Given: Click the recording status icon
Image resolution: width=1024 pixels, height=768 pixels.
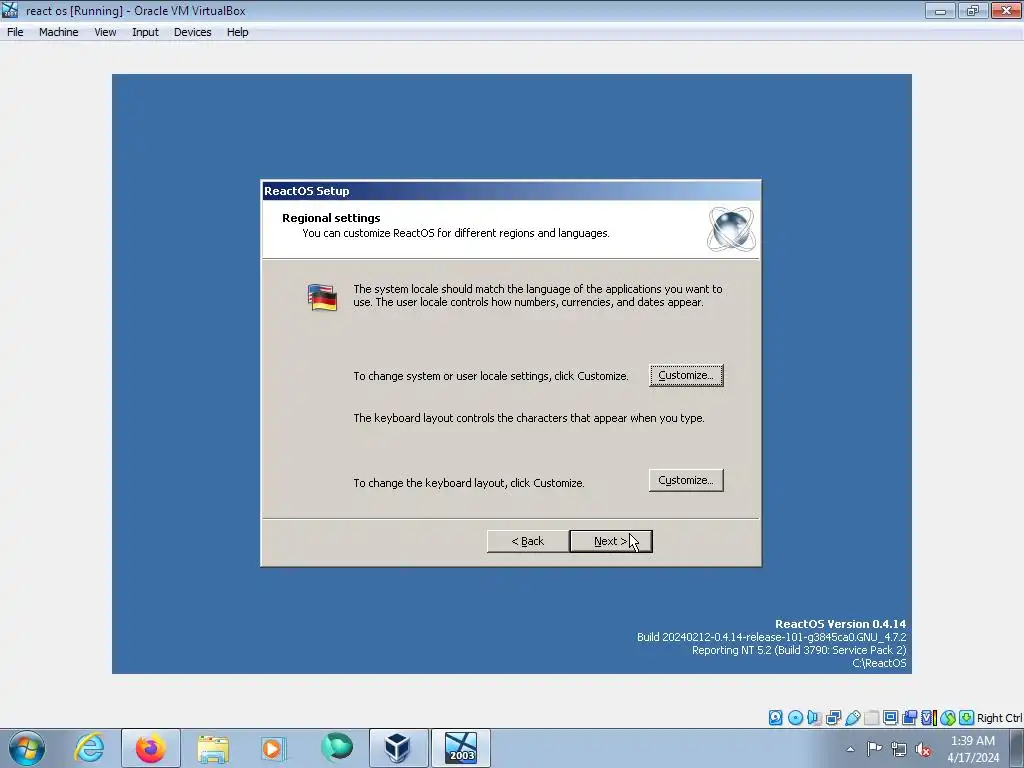Looking at the screenshot, I should click(x=910, y=718).
